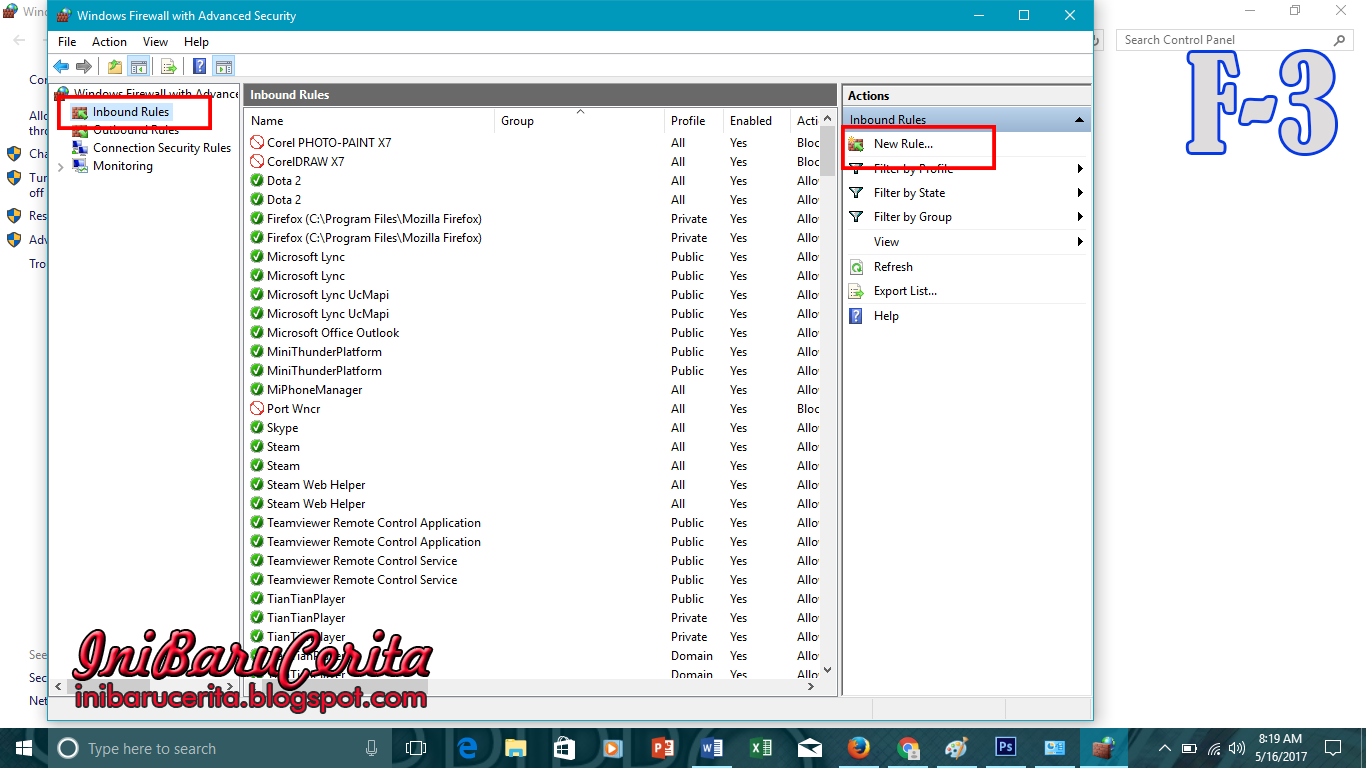
Task: Click the blue Help question-mark toolbar icon
Action: pyautogui.click(x=199, y=66)
